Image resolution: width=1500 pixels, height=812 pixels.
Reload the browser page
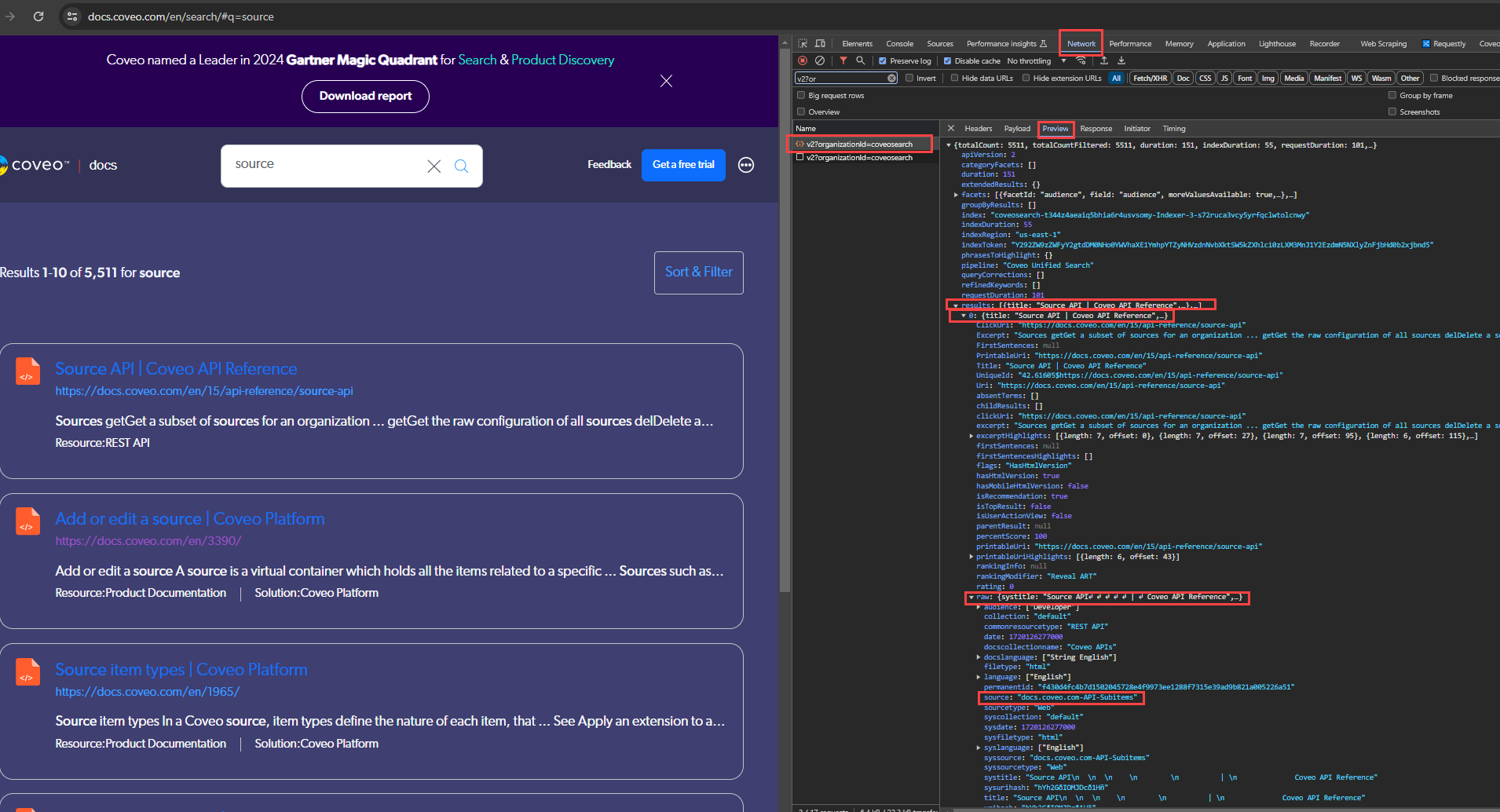pos(38,16)
